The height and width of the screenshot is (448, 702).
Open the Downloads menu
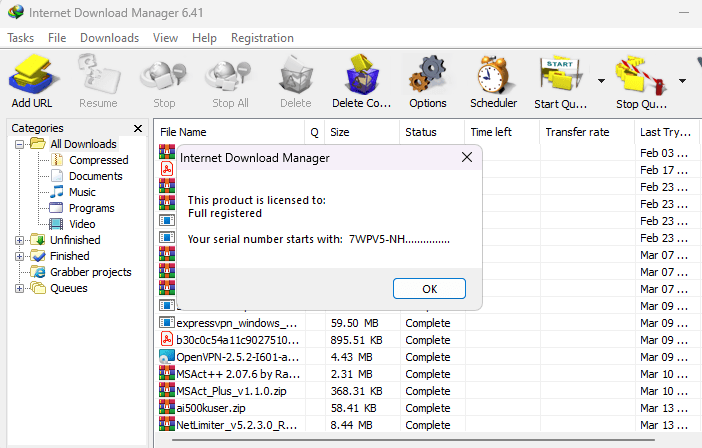[109, 38]
